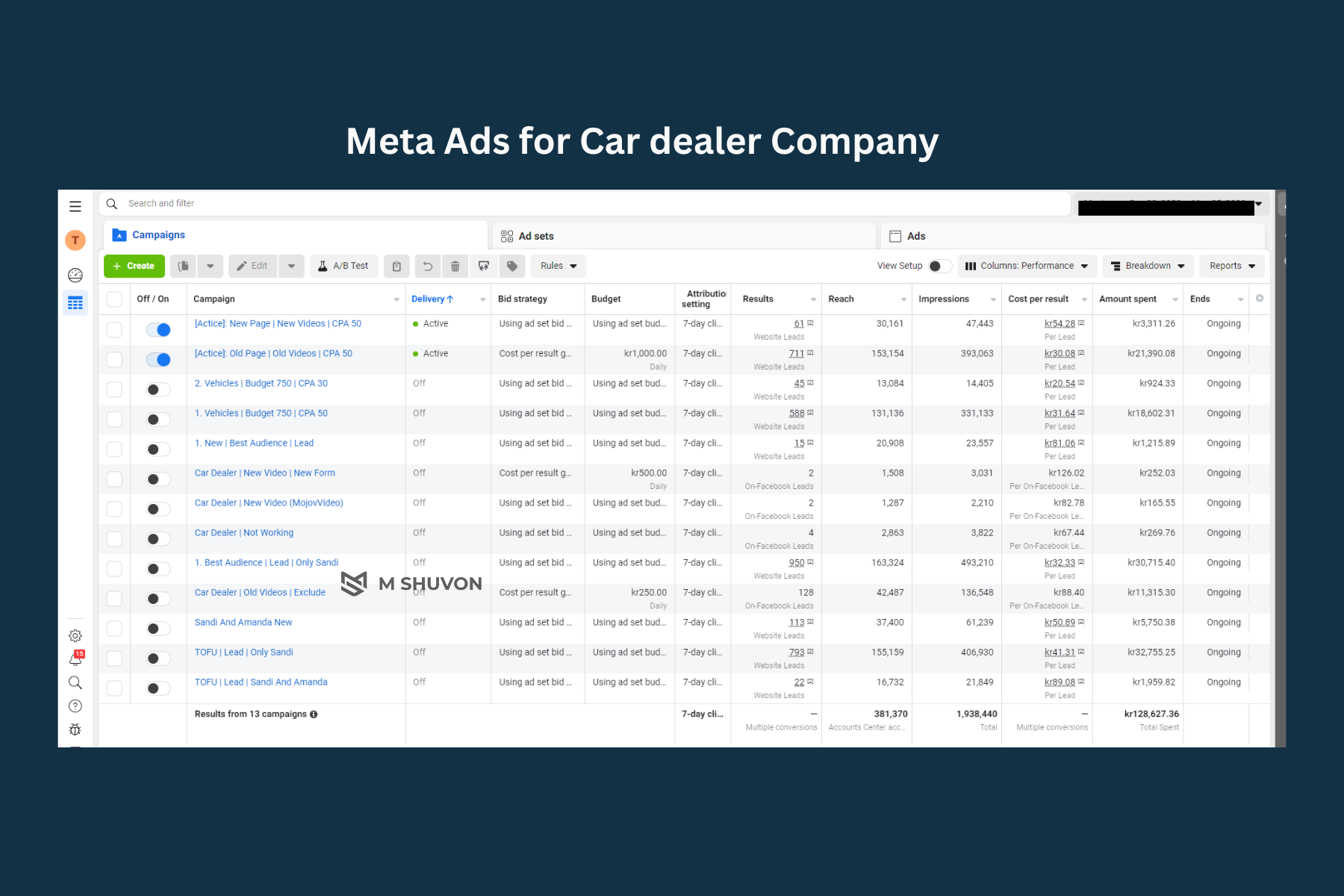Image resolution: width=1344 pixels, height=896 pixels.
Task: Click the A/B Test flask button
Action: pyautogui.click(x=343, y=266)
